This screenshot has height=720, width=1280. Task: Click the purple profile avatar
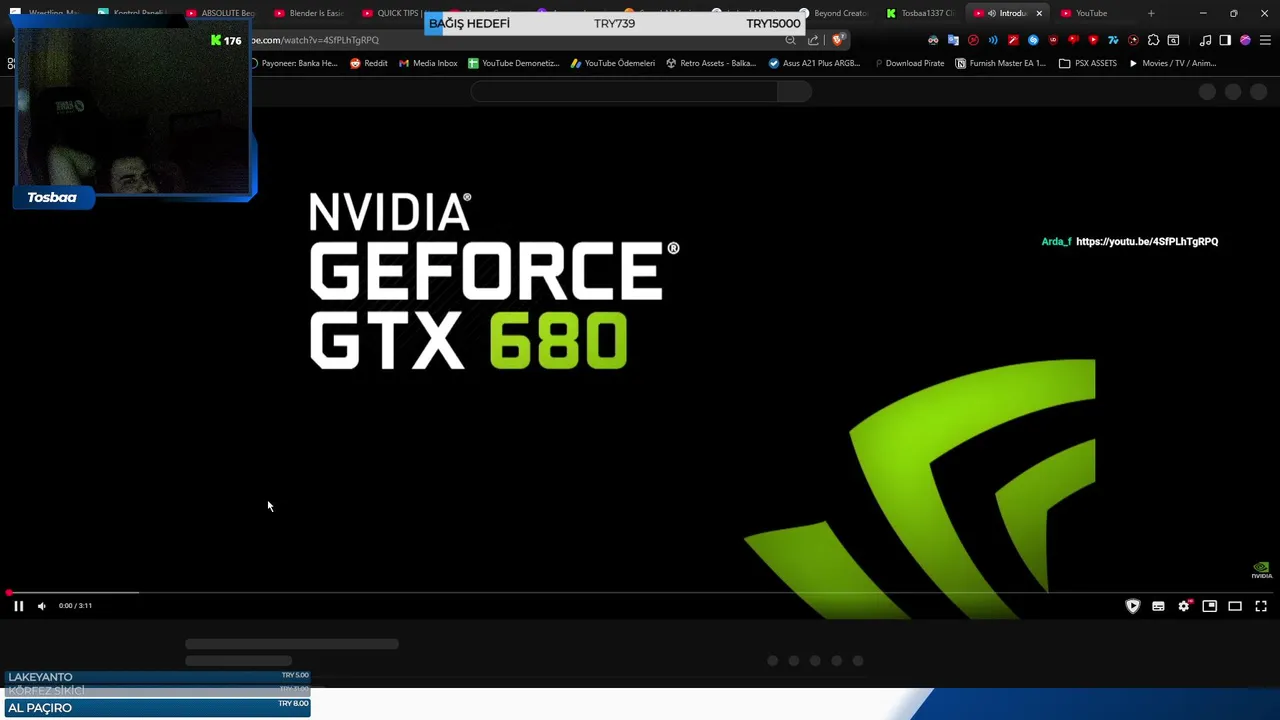point(1245,40)
